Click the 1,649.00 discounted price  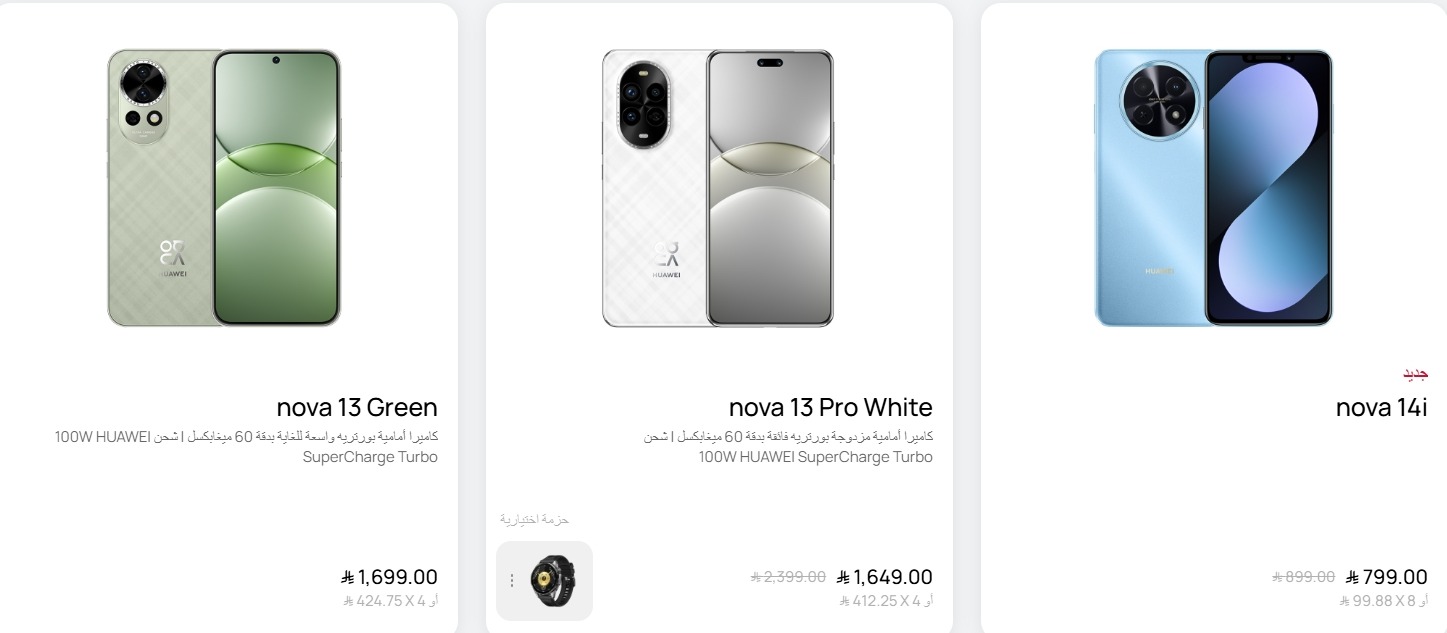tap(884, 577)
